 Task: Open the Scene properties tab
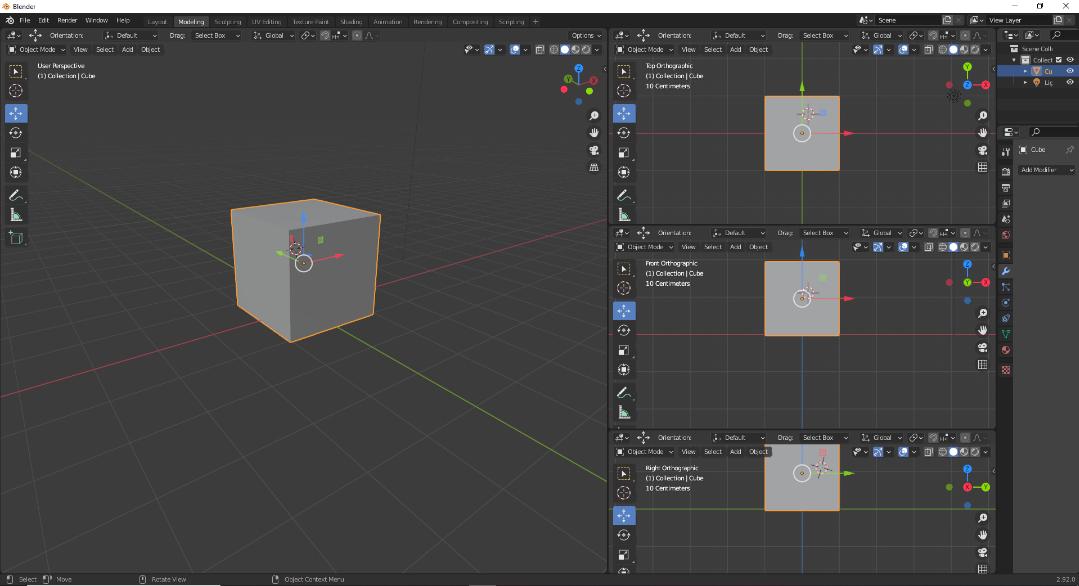1006,219
